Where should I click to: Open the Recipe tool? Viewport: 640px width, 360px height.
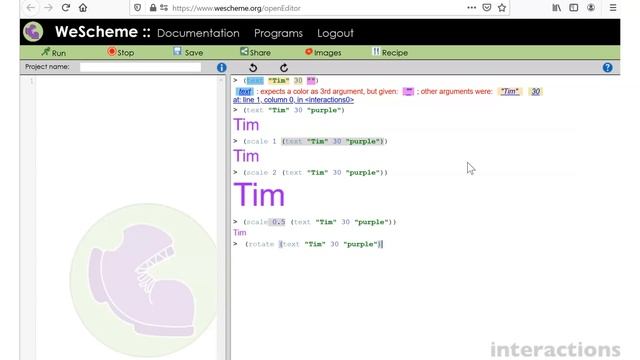point(390,52)
